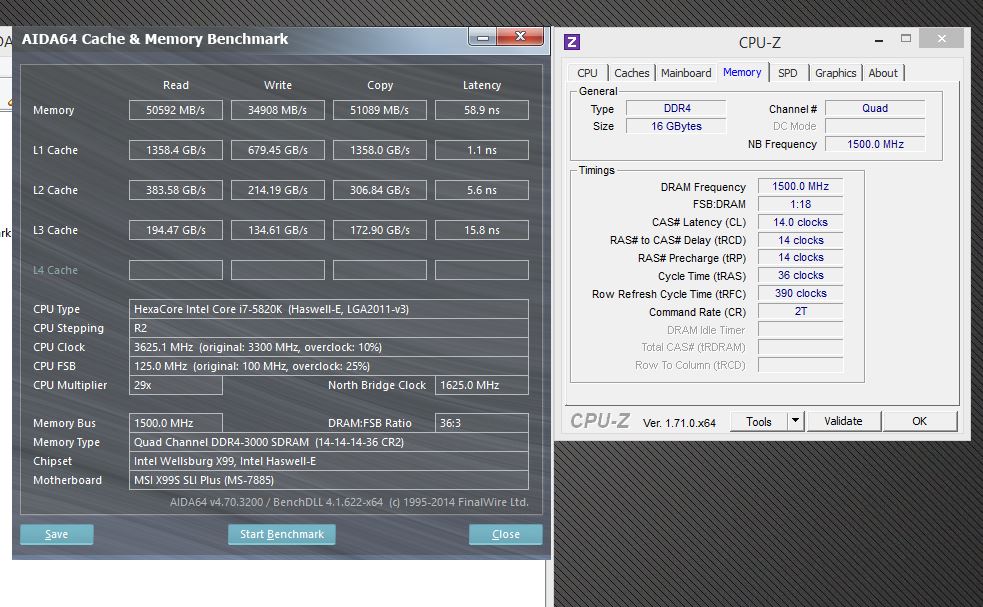
Task: Click the L2 Cache Copy value 306.84 GB/s
Action: pyautogui.click(x=380, y=190)
